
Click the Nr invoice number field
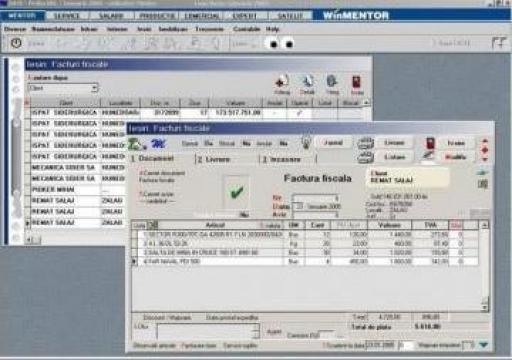tap(315, 198)
